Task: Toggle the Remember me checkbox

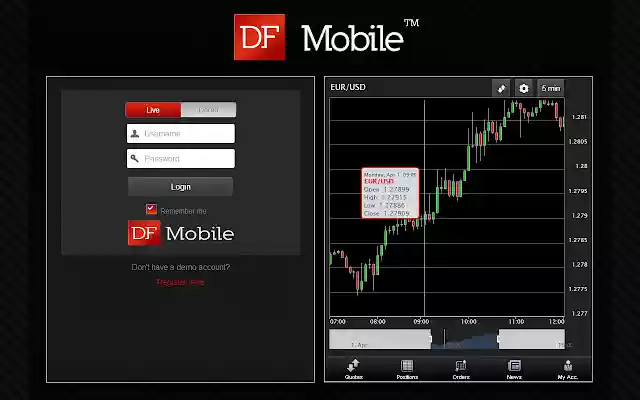Action: (x=151, y=209)
